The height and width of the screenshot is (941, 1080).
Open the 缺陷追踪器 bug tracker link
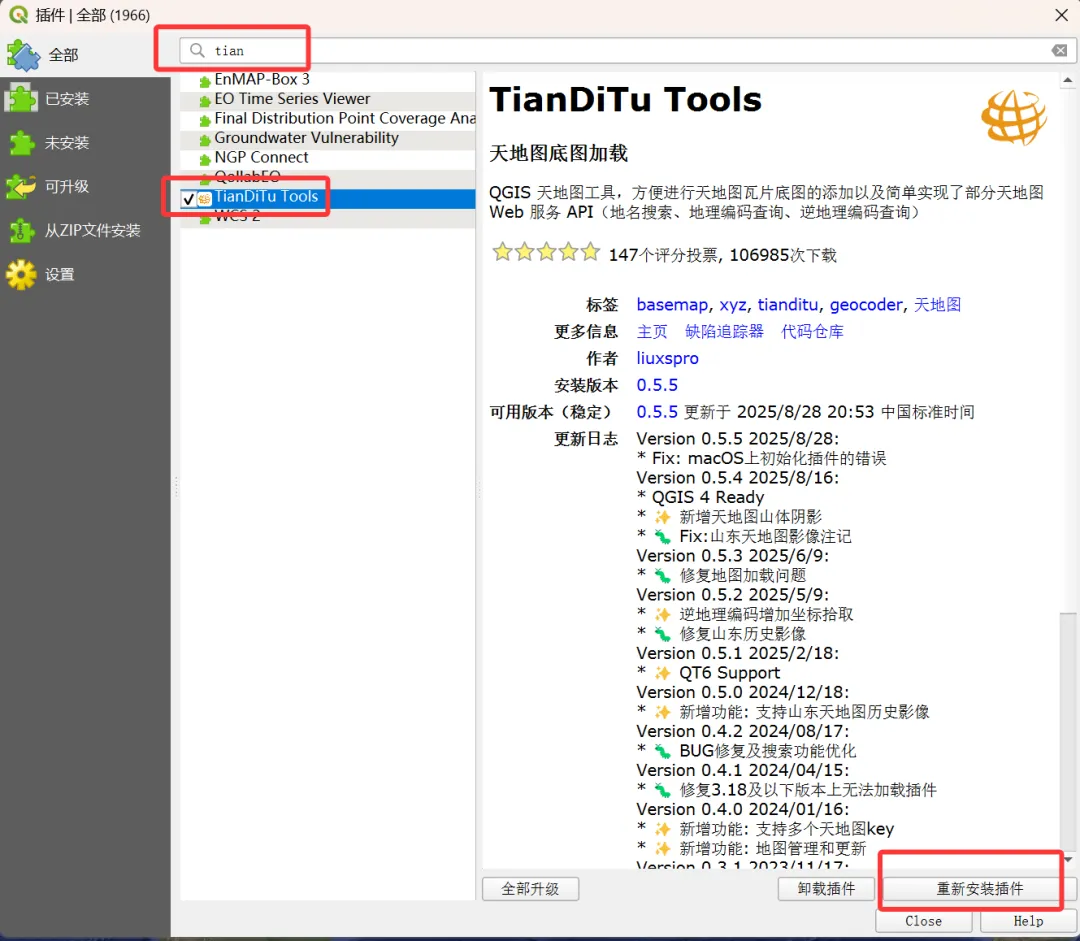724,331
